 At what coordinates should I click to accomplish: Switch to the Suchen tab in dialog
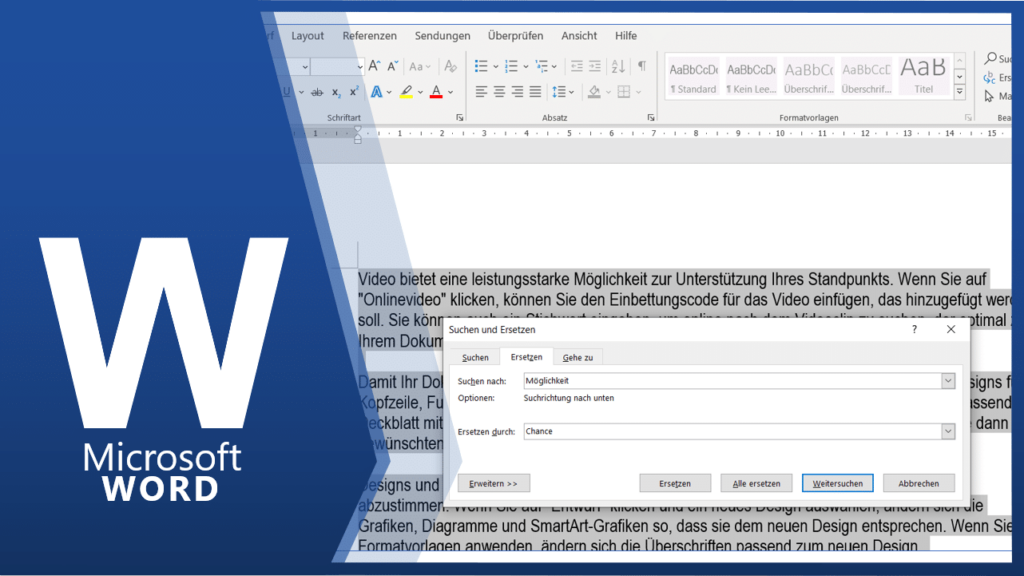475,357
